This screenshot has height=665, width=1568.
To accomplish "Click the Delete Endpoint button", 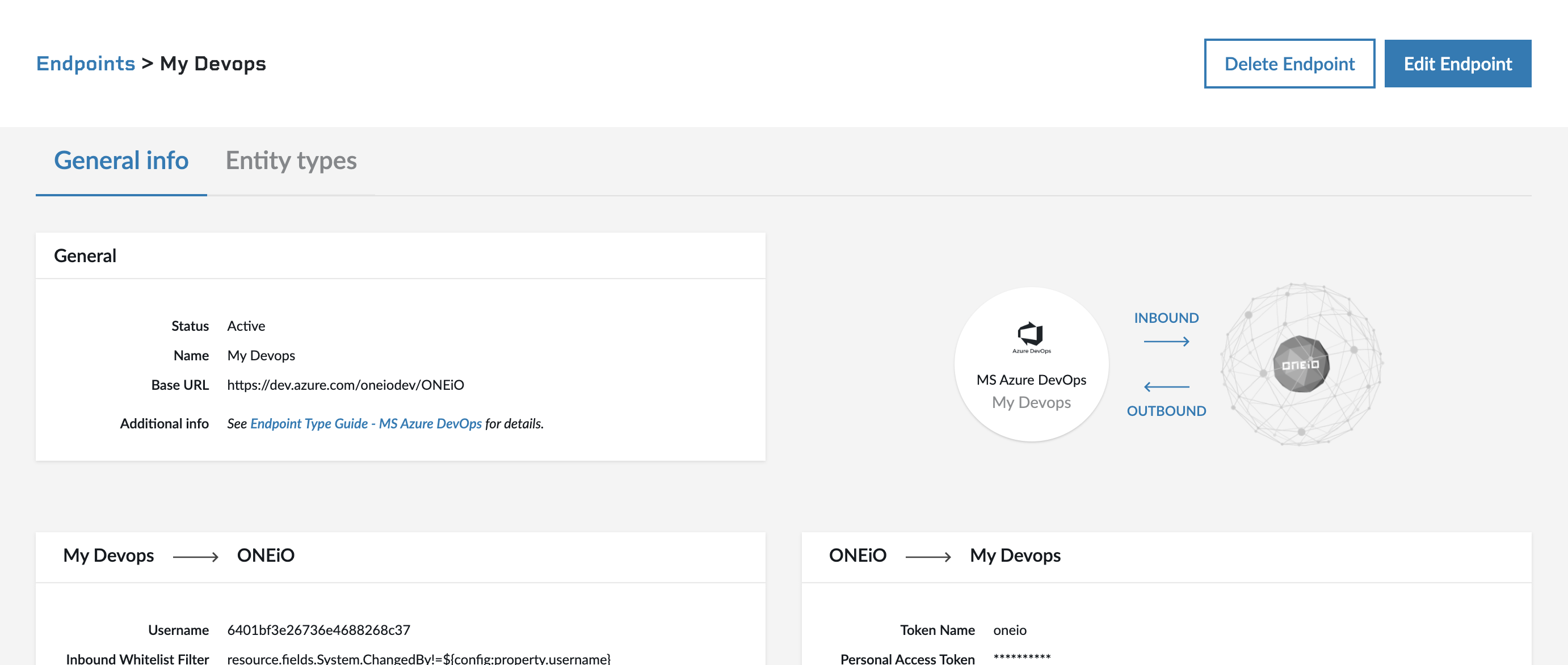I will point(1289,64).
